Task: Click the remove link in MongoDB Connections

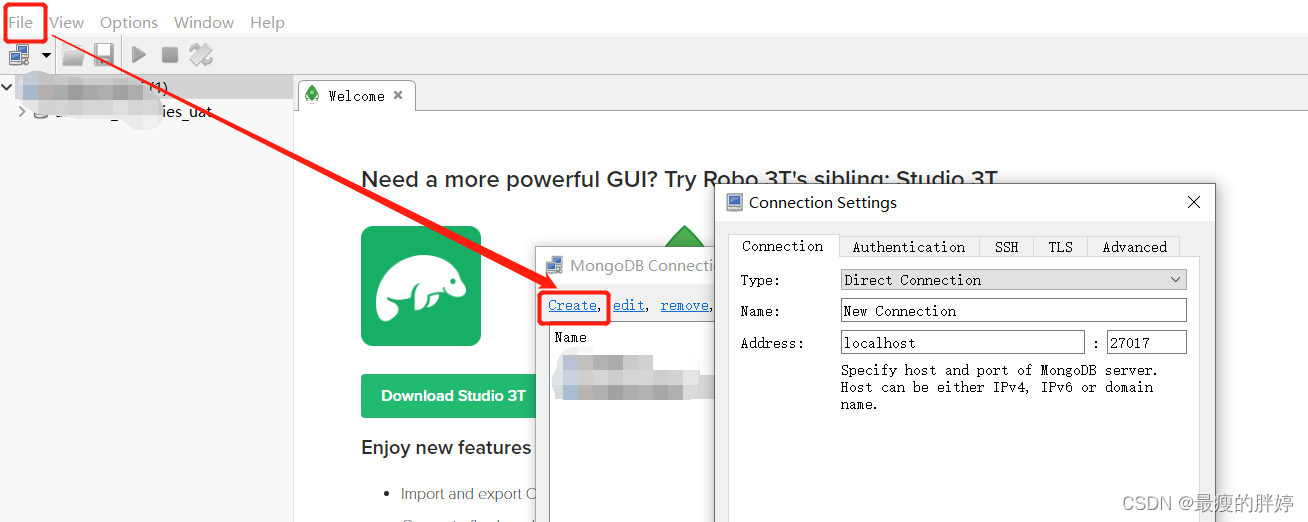Action: 685,305
